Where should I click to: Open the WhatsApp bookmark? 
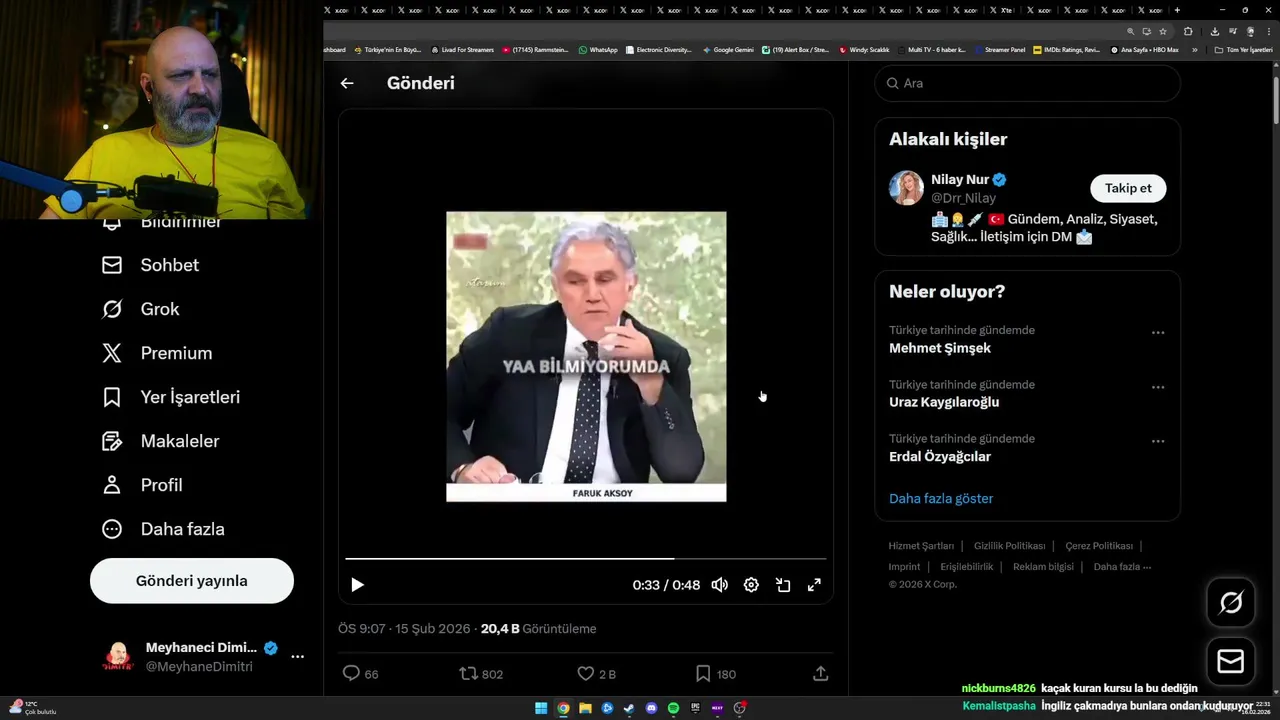coord(598,49)
